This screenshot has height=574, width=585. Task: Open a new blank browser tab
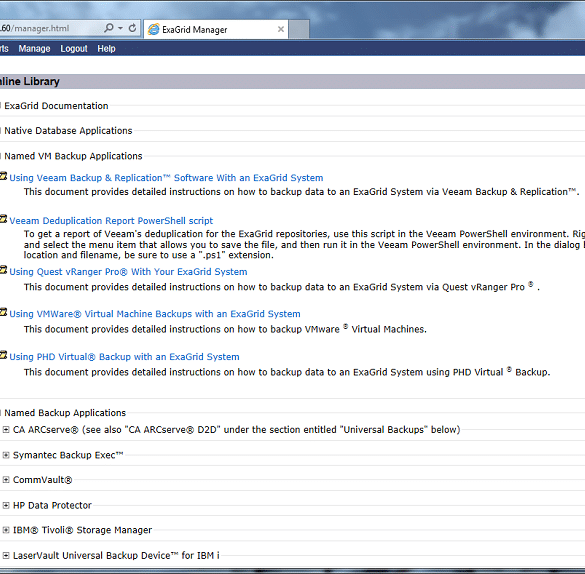[x=299, y=29]
